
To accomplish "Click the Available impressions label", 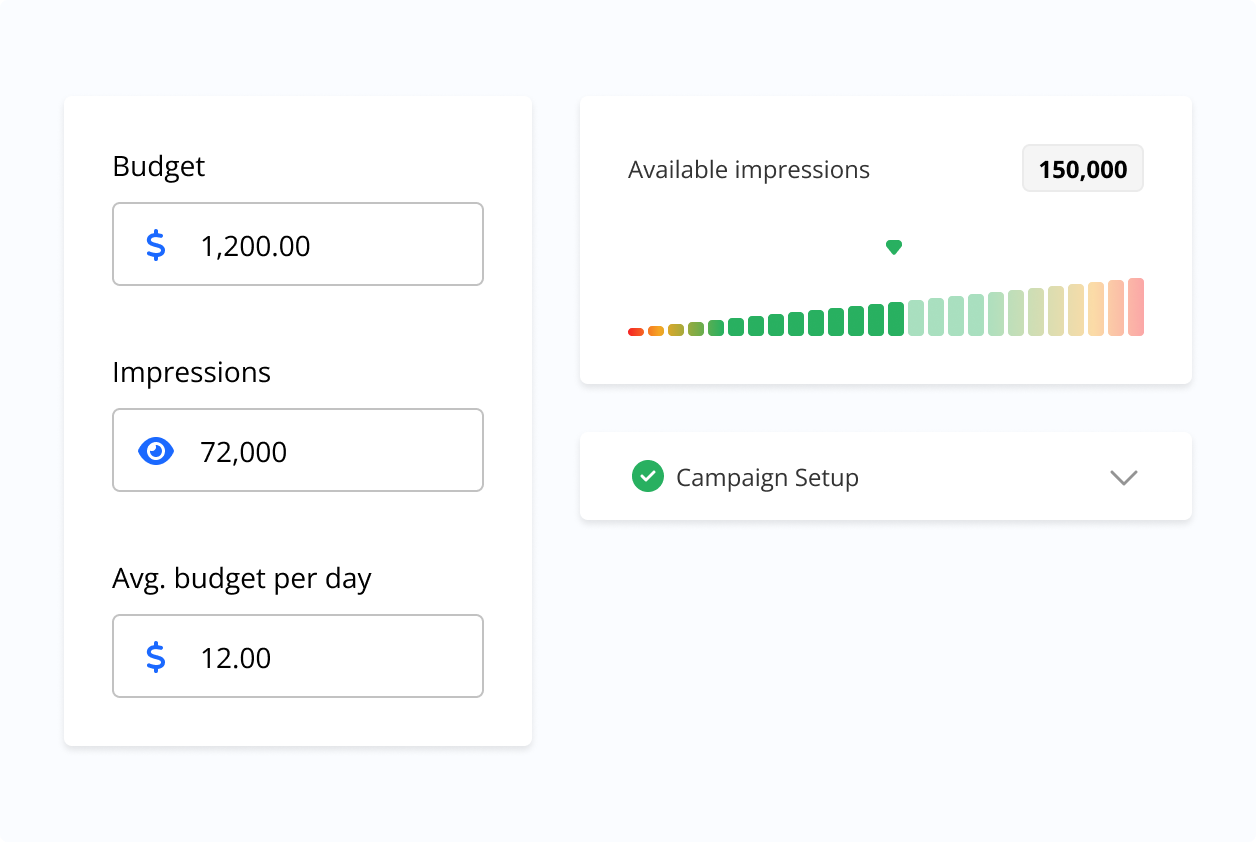I will click(x=749, y=170).
